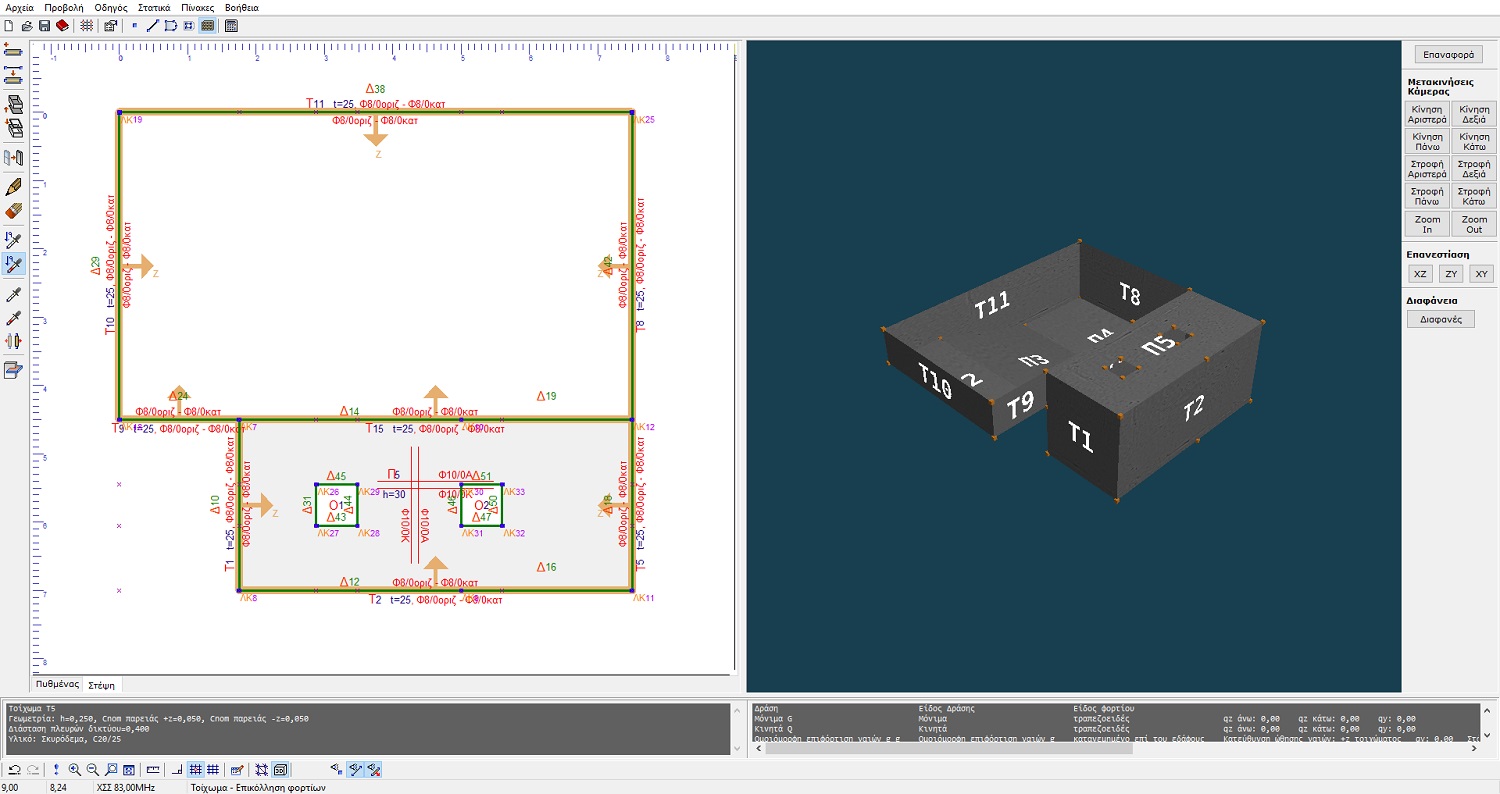Set the ZY view
The height and width of the screenshot is (794, 1500).
(x=1451, y=273)
